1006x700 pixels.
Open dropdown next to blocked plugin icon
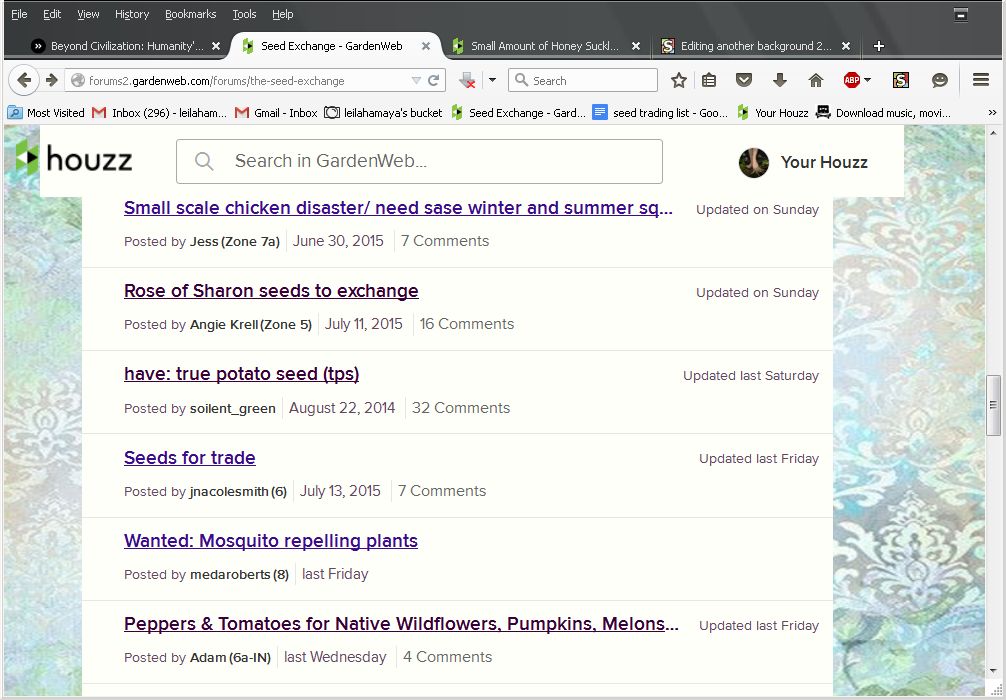click(x=492, y=80)
